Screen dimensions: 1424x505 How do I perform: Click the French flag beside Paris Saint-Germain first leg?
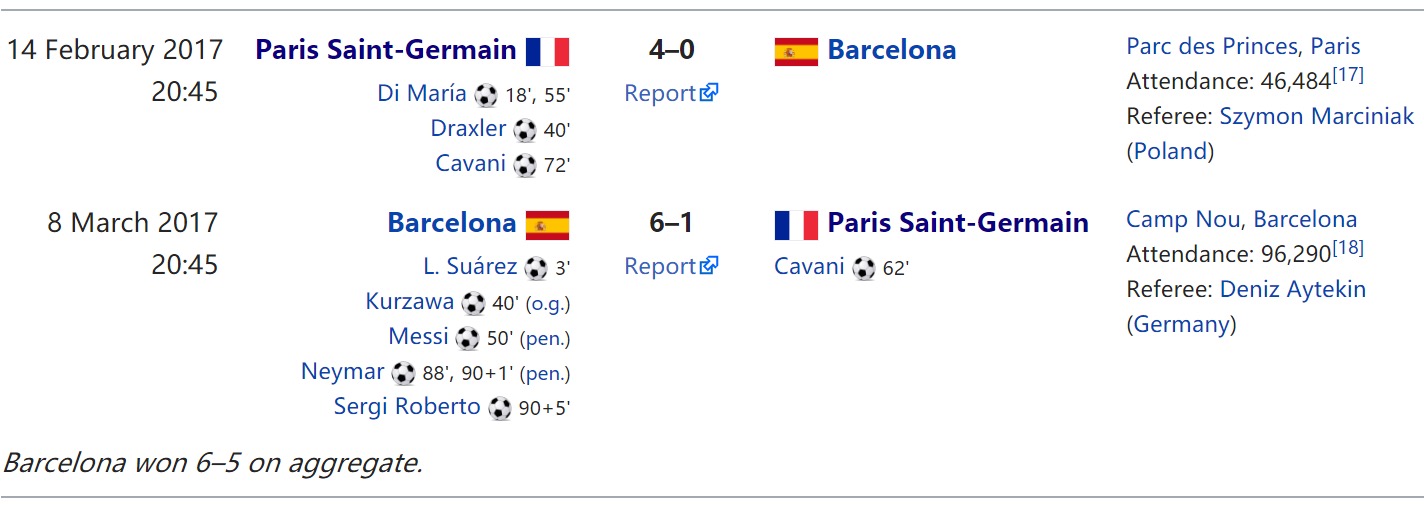(547, 51)
